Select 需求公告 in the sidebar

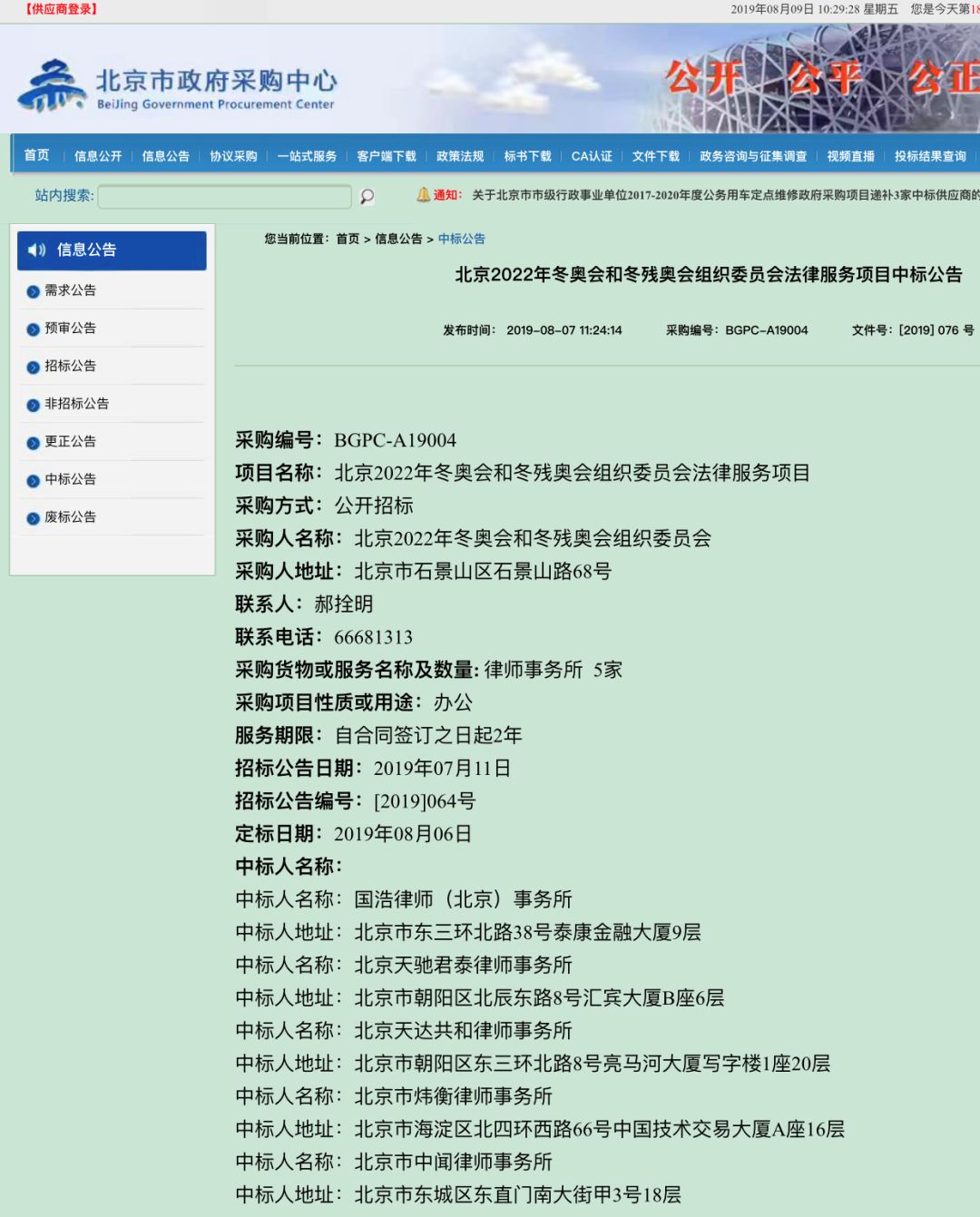[70, 290]
